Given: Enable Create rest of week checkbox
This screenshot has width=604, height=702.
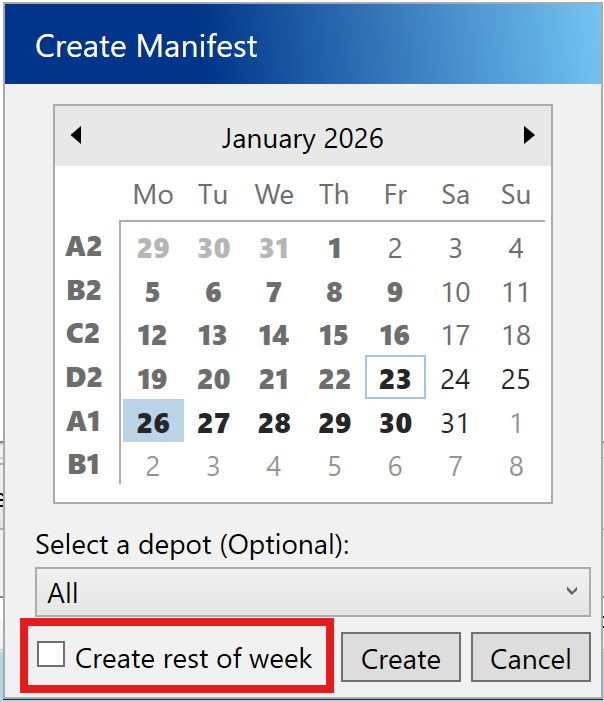Looking at the screenshot, I should [52, 656].
